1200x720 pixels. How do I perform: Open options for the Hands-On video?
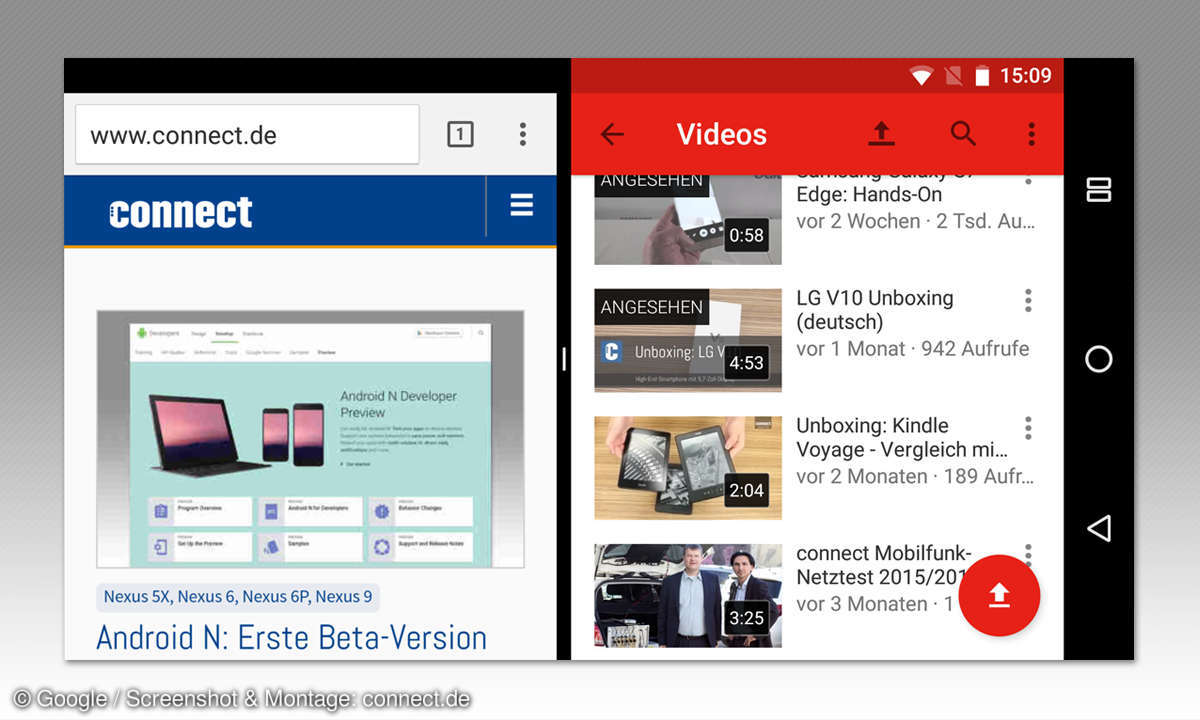pyautogui.click(x=1028, y=179)
